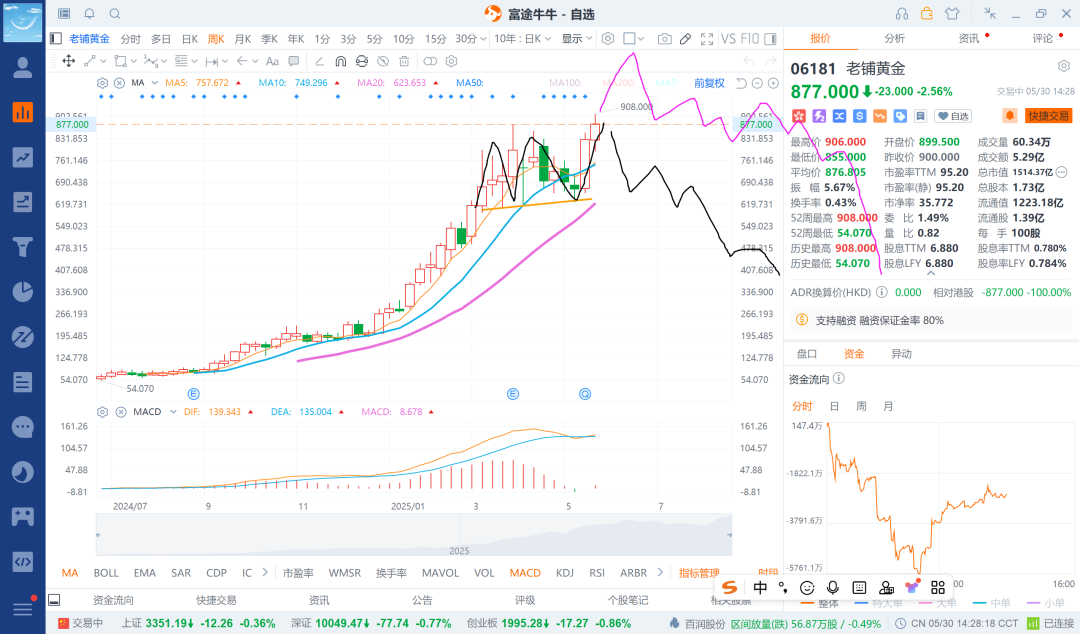
Task: Open the 10年:日K range dropdown
Action: pyautogui.click(x=523, y=39)
